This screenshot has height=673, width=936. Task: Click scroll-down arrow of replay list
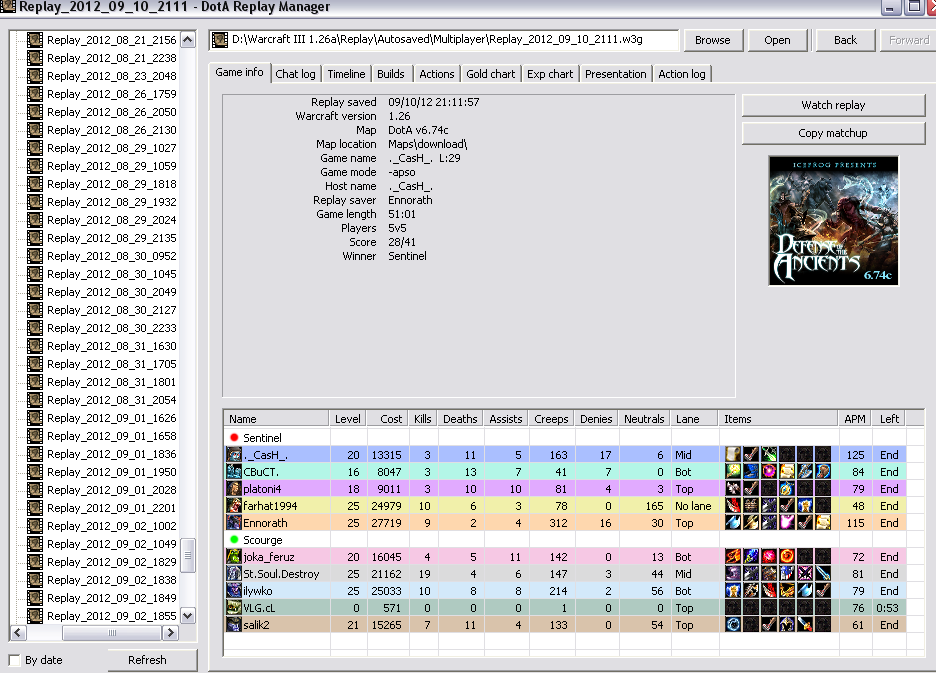[x=187, y=616]
